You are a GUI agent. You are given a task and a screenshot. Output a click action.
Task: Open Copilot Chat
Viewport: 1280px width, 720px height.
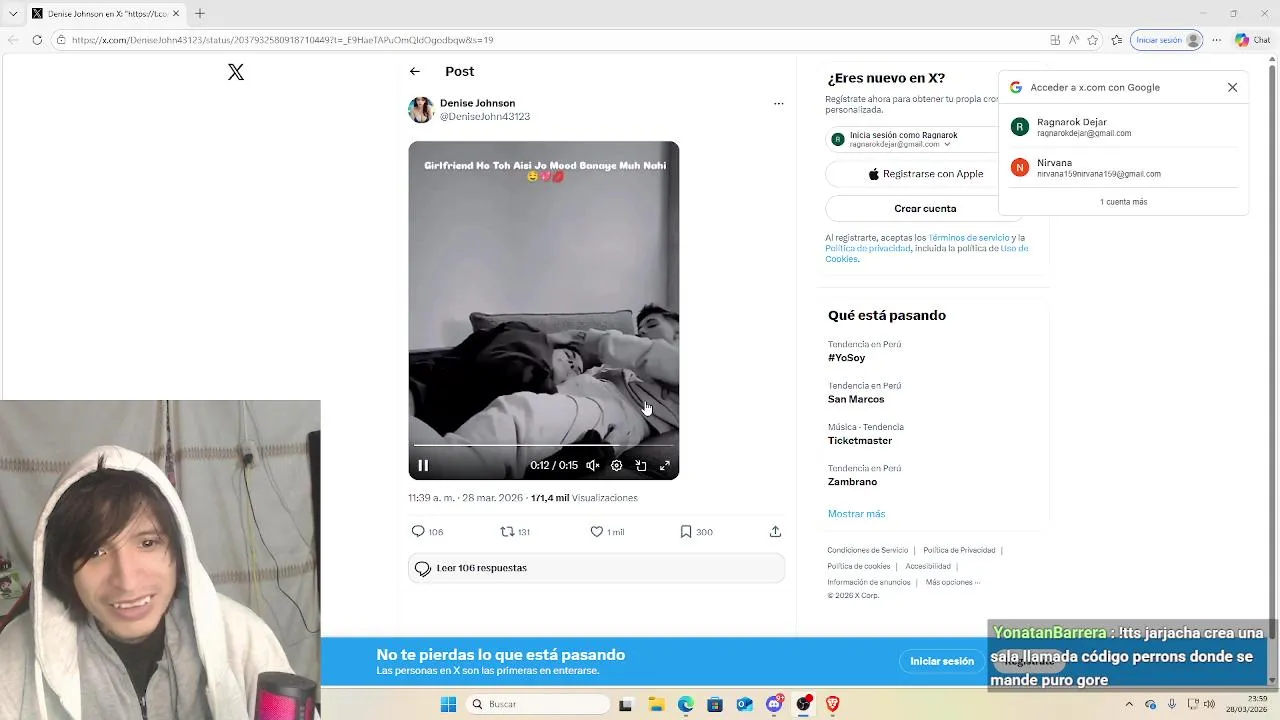[x=1253, y=40]
